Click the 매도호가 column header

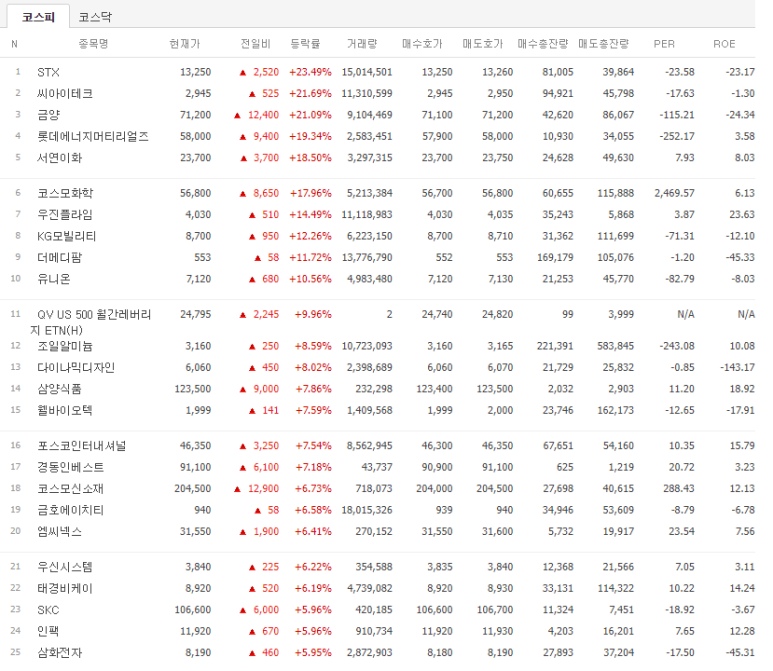483,44
